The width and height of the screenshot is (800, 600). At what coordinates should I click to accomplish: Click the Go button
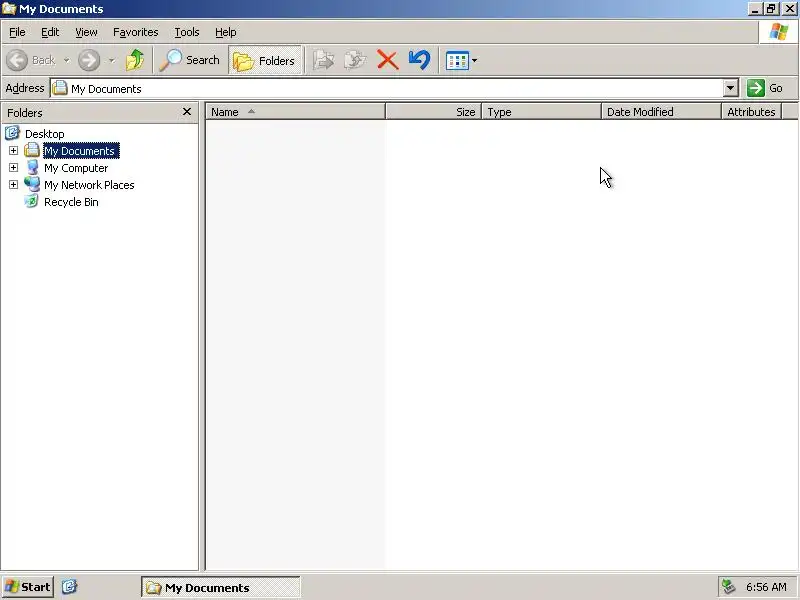pyautogui.click(x=765, y=88)
